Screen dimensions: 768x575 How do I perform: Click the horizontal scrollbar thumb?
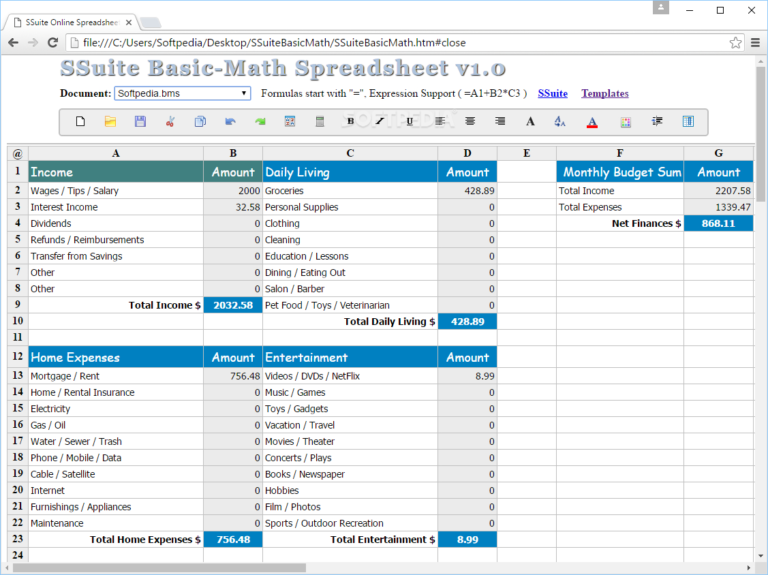coord(159,568)
